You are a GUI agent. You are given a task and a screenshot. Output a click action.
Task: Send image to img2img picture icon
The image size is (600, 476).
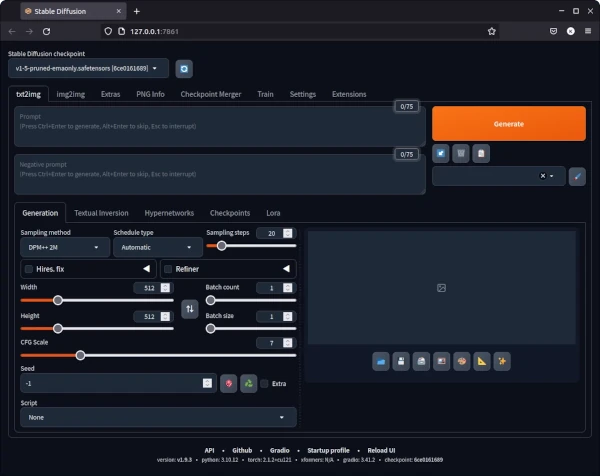point(442,361)
